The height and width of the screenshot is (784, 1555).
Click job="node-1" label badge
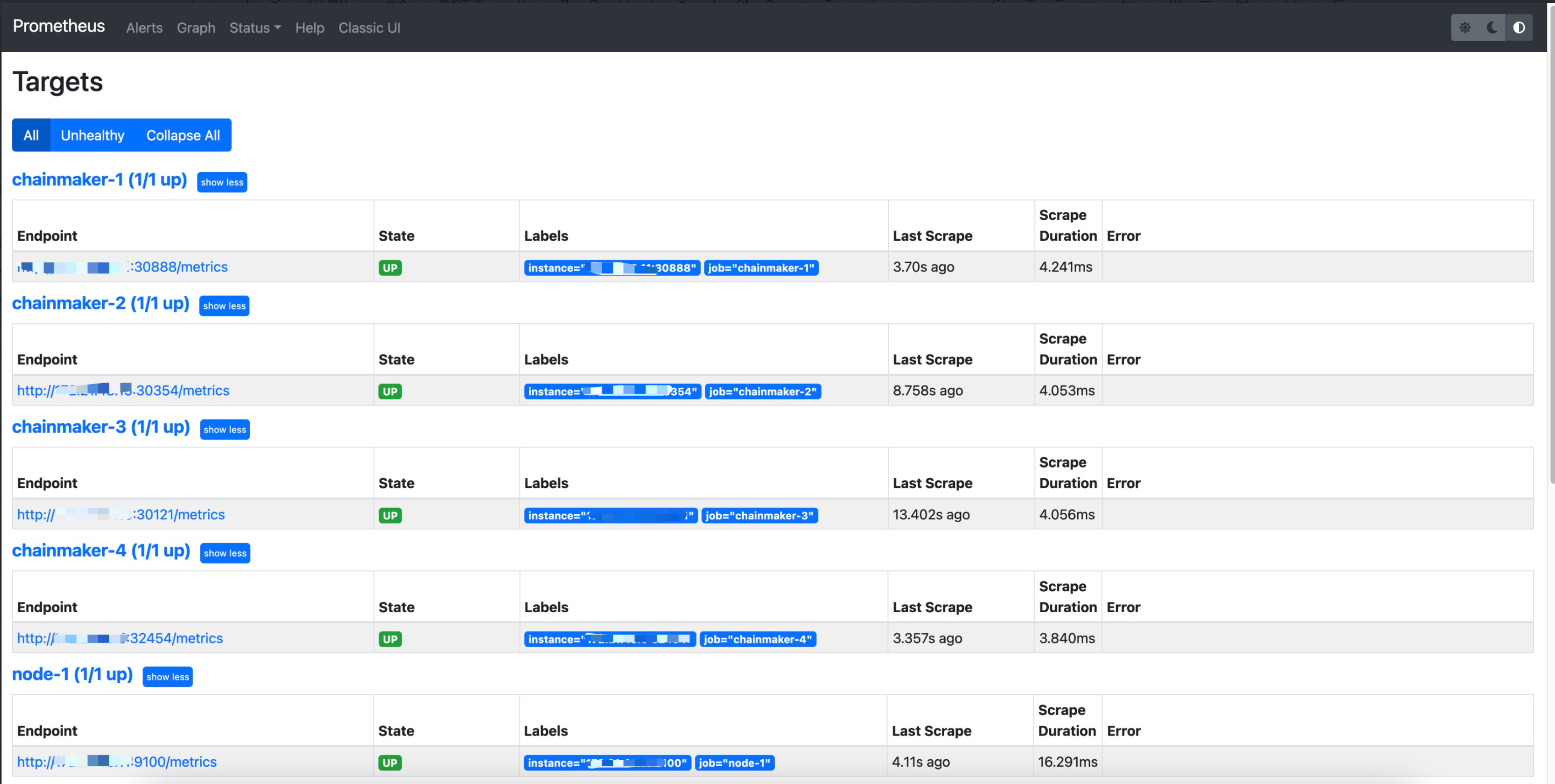click(734, 763)
